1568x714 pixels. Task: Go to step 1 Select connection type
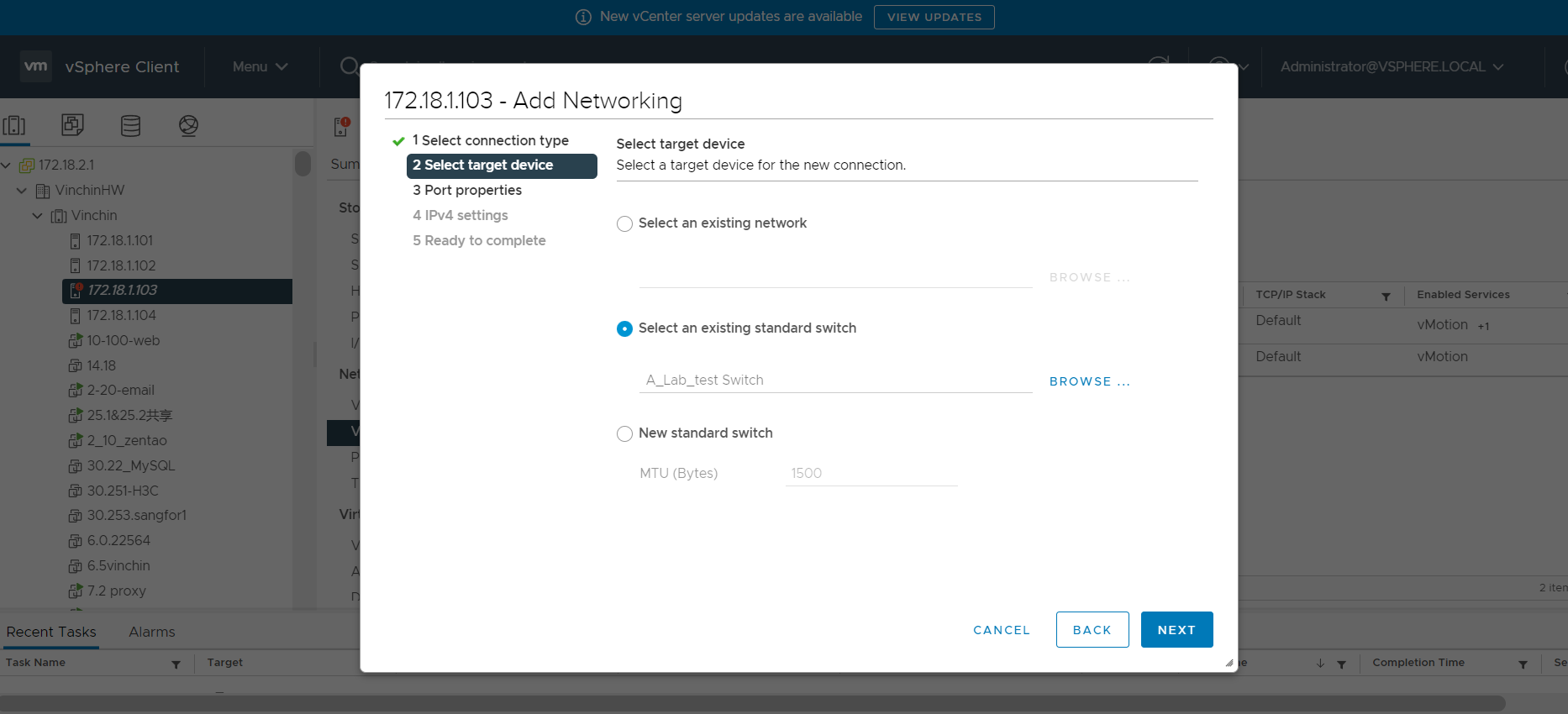click(490, 140)
